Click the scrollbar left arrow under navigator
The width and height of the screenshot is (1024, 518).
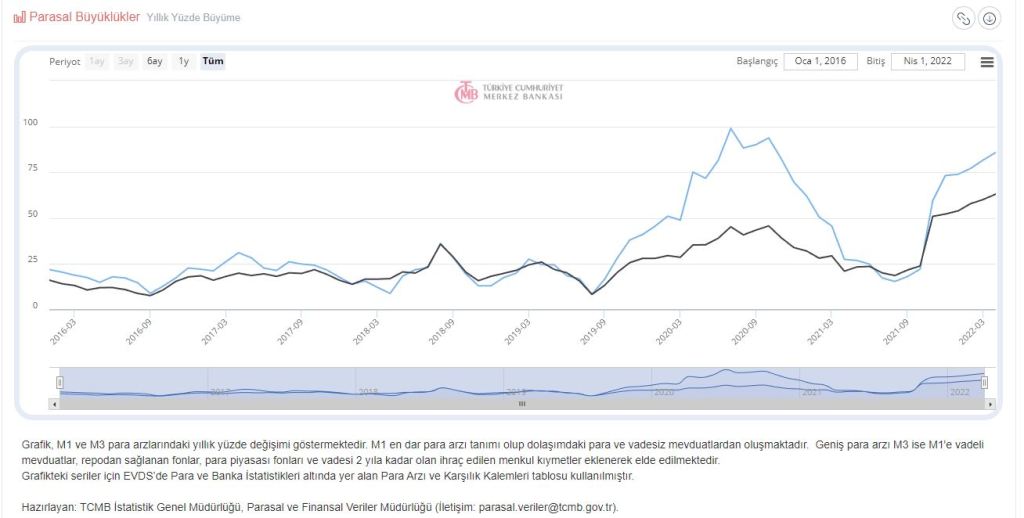(x=54, y=404)
